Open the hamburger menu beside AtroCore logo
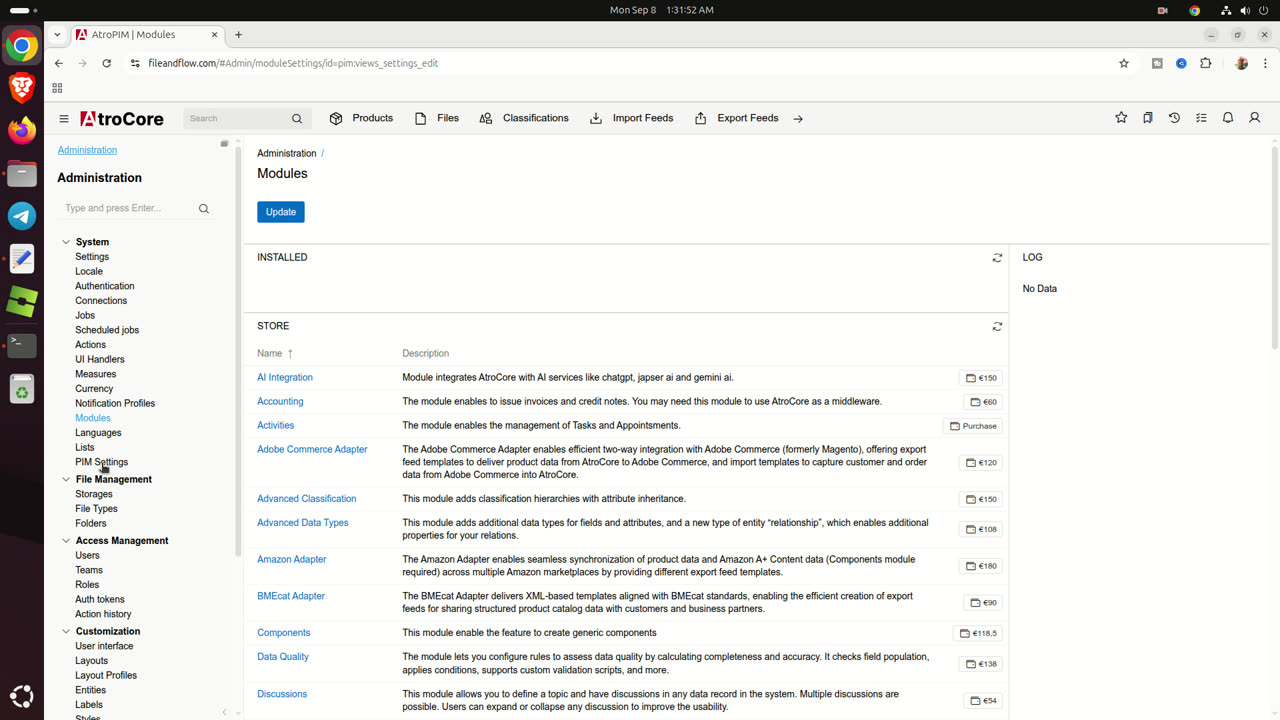This screenshot has height=720, width=1280. tap(64, 118)
